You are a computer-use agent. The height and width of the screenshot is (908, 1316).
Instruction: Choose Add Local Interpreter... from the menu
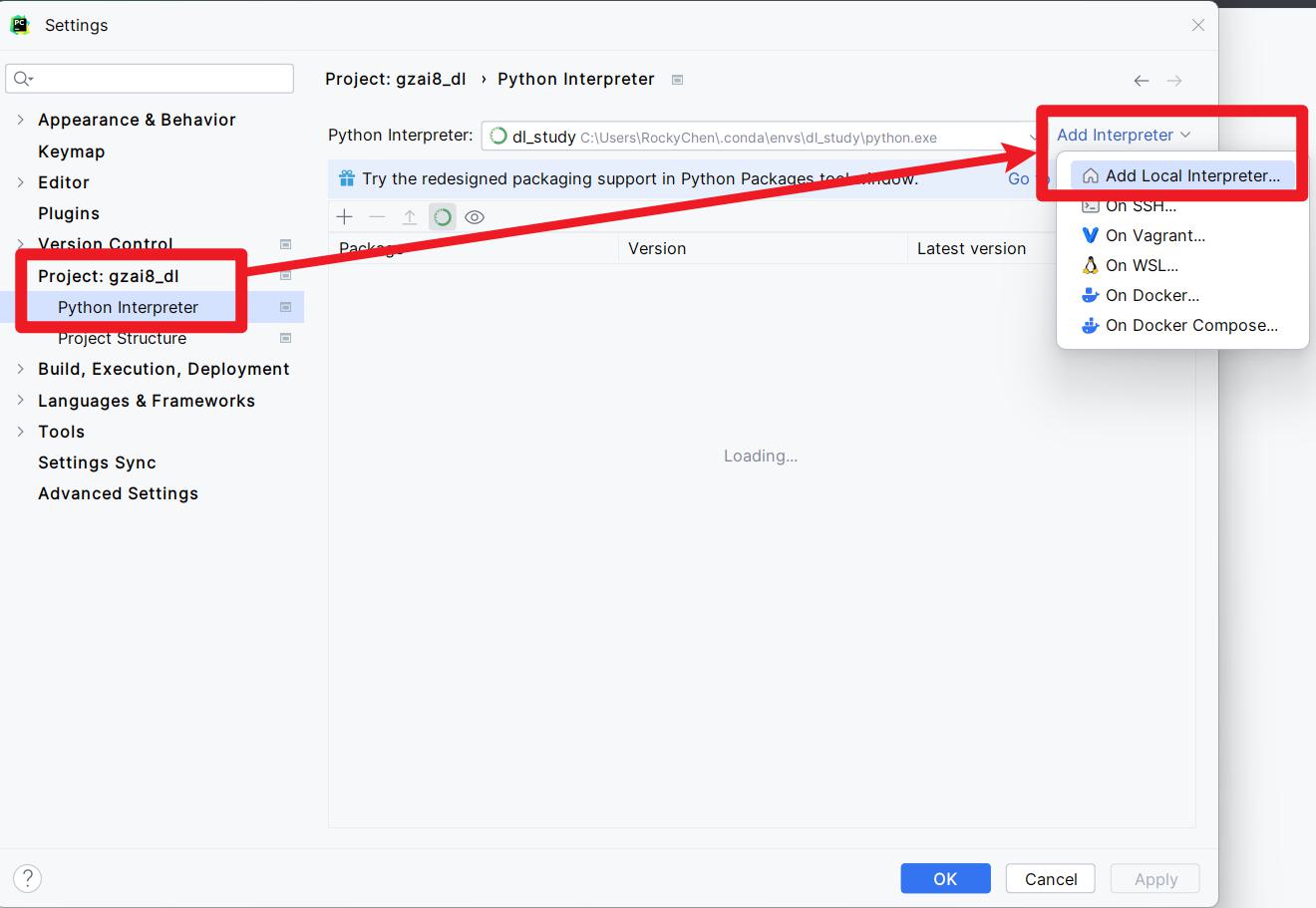point(1182,175)
